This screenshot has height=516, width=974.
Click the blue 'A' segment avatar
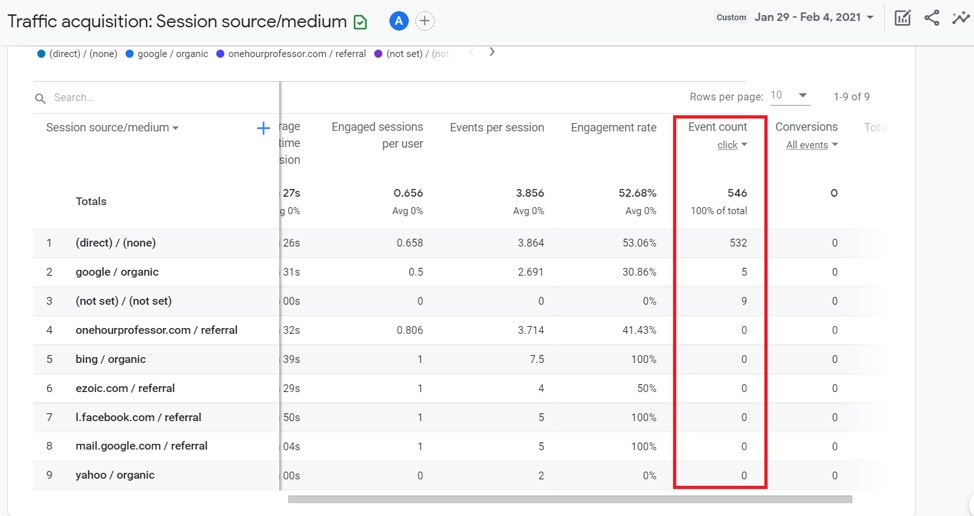(398, 21)
